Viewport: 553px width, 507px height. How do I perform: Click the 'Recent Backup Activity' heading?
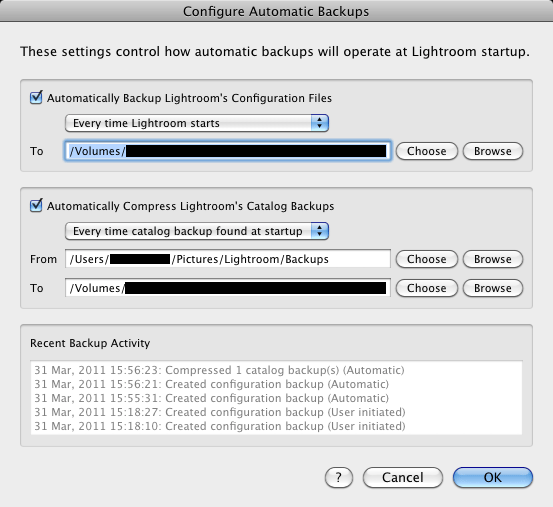pos(90,343)
